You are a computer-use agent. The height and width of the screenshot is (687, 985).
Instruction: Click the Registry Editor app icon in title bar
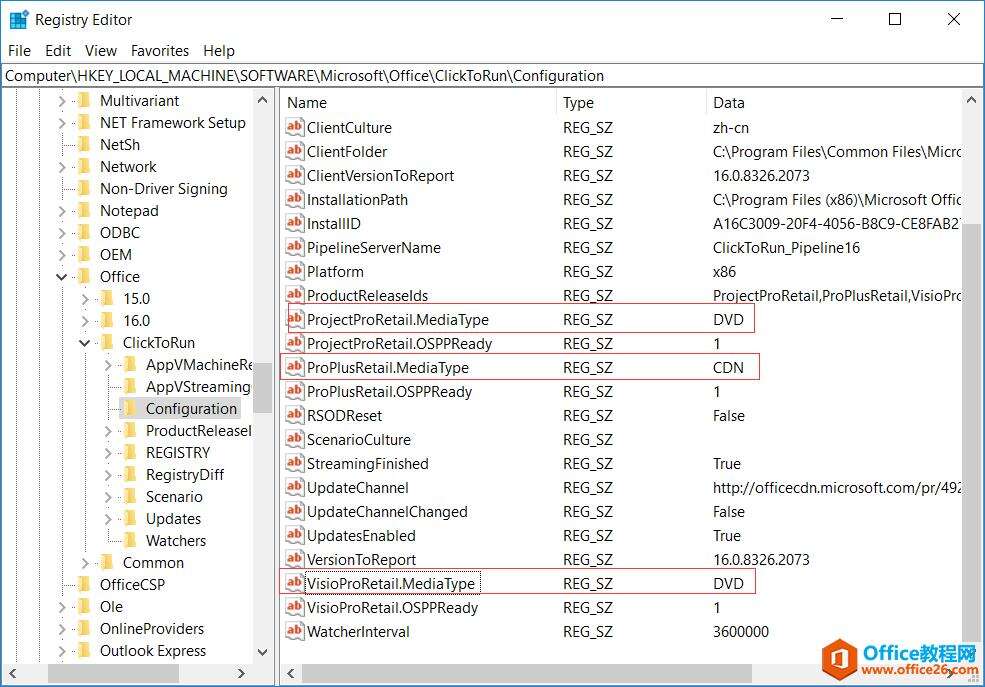pyautogui.click(x=19, y=19)
